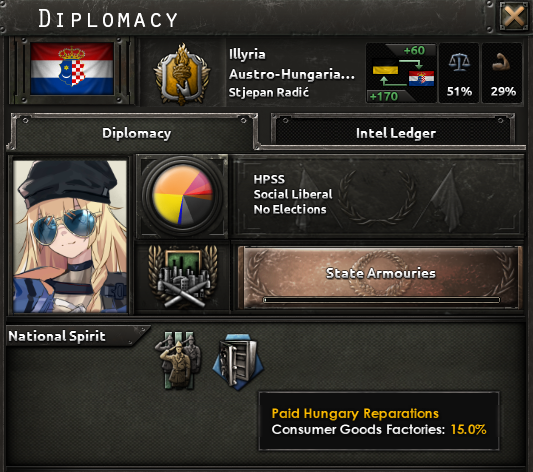
Task: Switch to the Diplomacy tab
Action: click(x=136, y=133)
